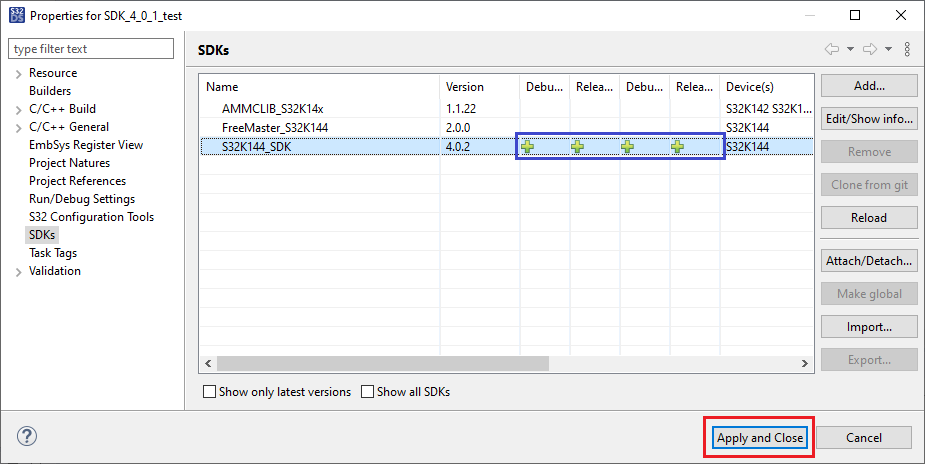Click the back navigation arrow

pos(832,49)
